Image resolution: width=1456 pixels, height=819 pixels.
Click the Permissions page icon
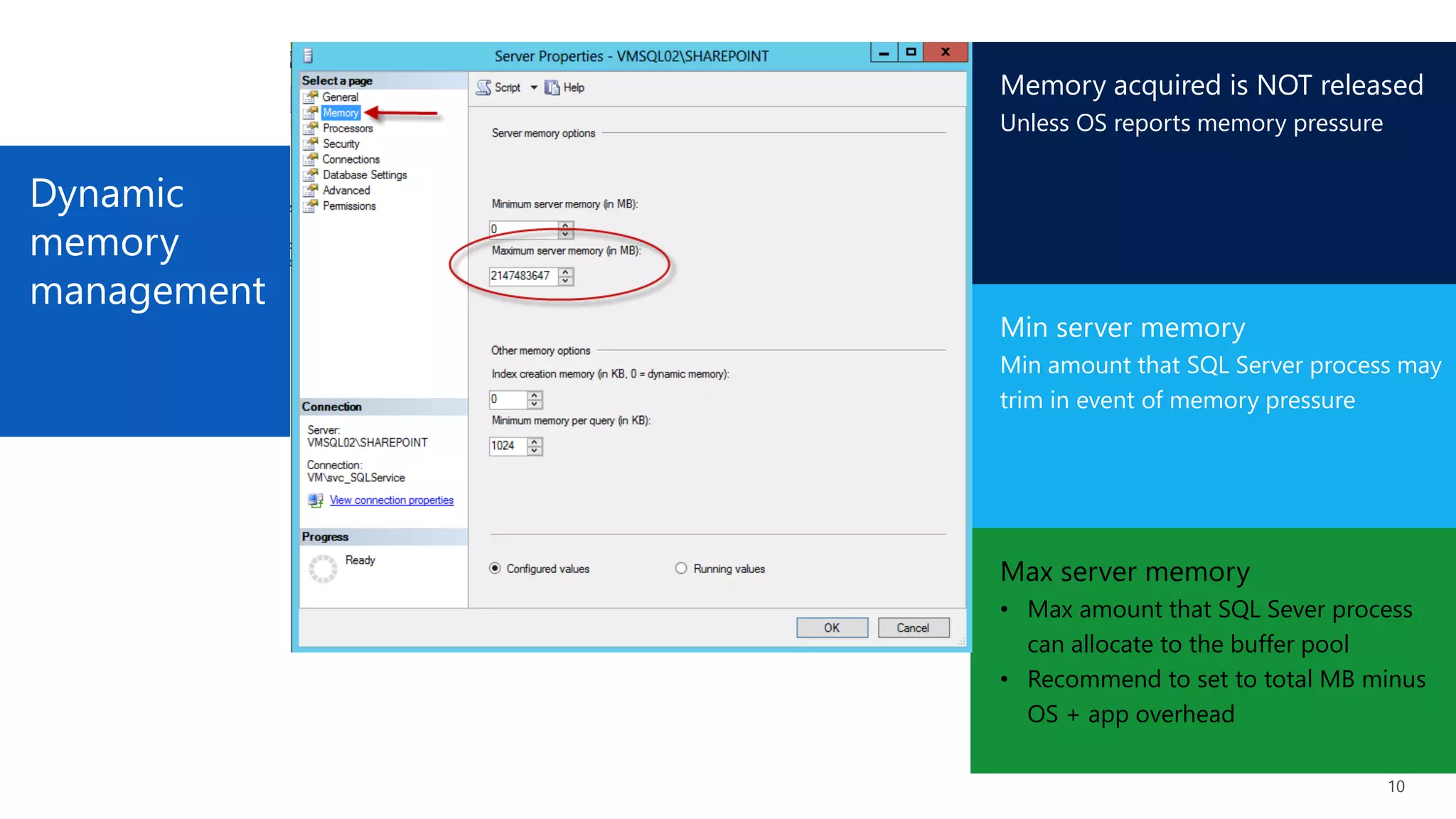click(x=311, y=206)
